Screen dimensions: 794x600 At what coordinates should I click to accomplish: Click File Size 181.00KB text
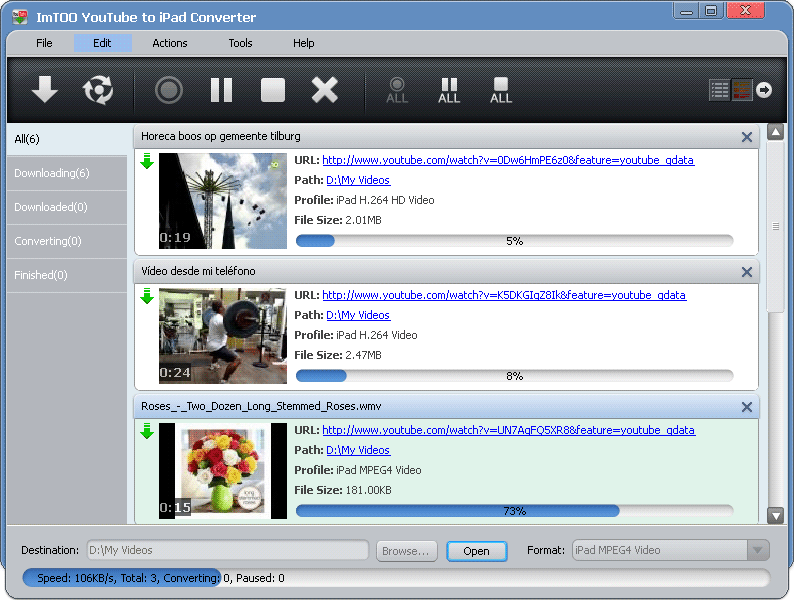click(343, 490)
